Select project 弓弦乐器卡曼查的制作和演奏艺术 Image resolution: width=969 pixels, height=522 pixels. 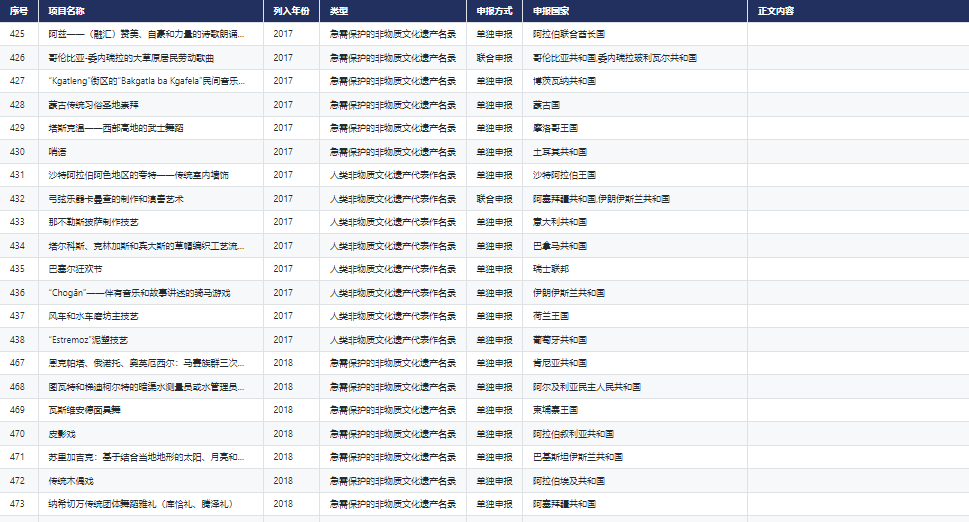(x=116, y=199)
